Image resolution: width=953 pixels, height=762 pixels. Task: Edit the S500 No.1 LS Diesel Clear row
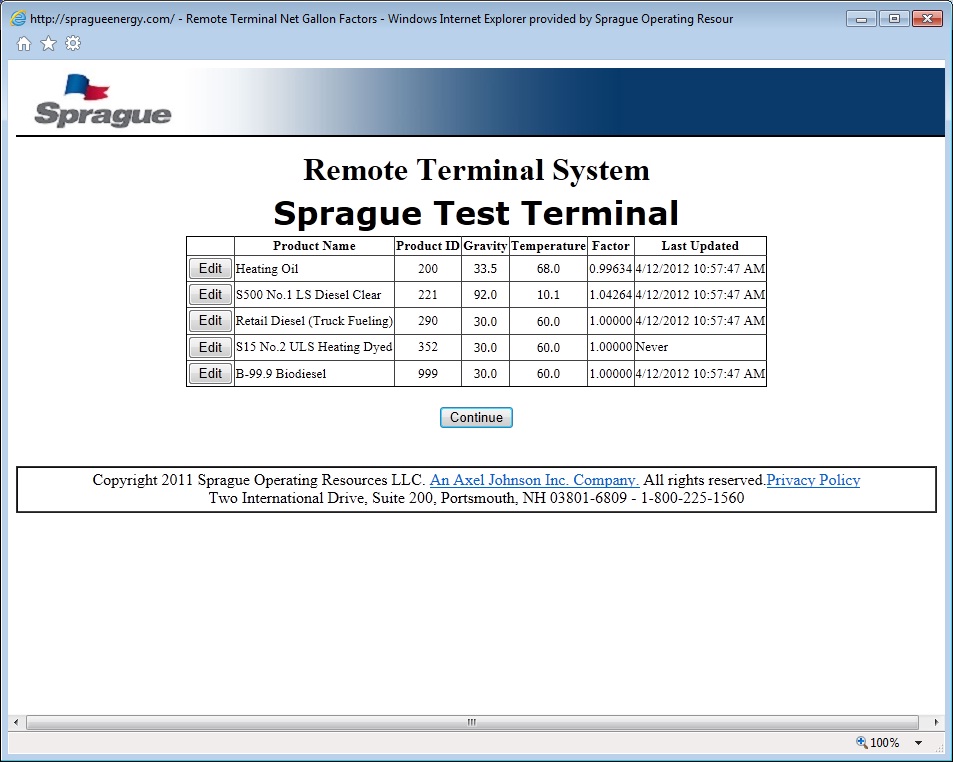210,294
